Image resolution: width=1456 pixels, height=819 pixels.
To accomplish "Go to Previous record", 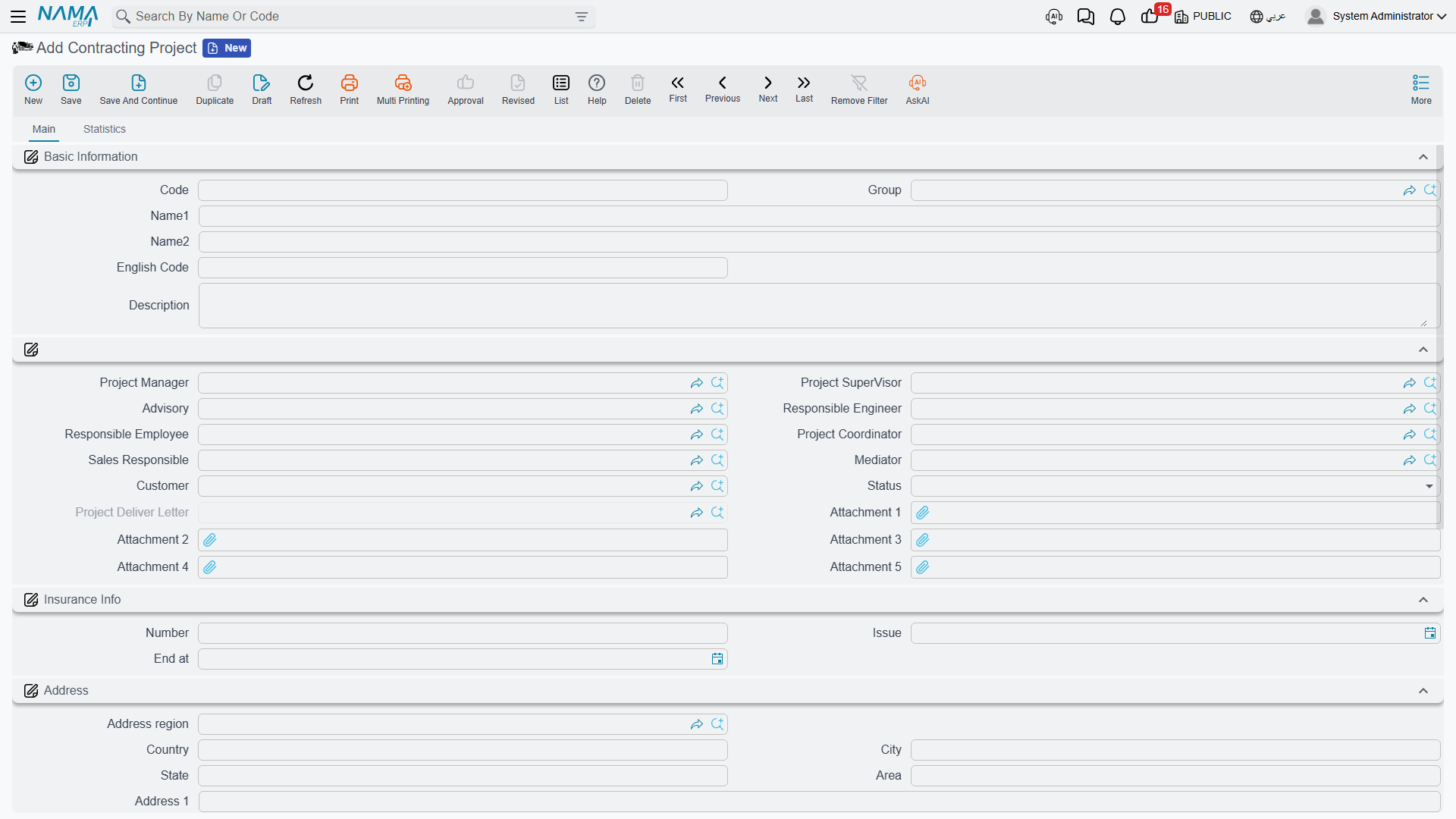I will pos(723,89).
